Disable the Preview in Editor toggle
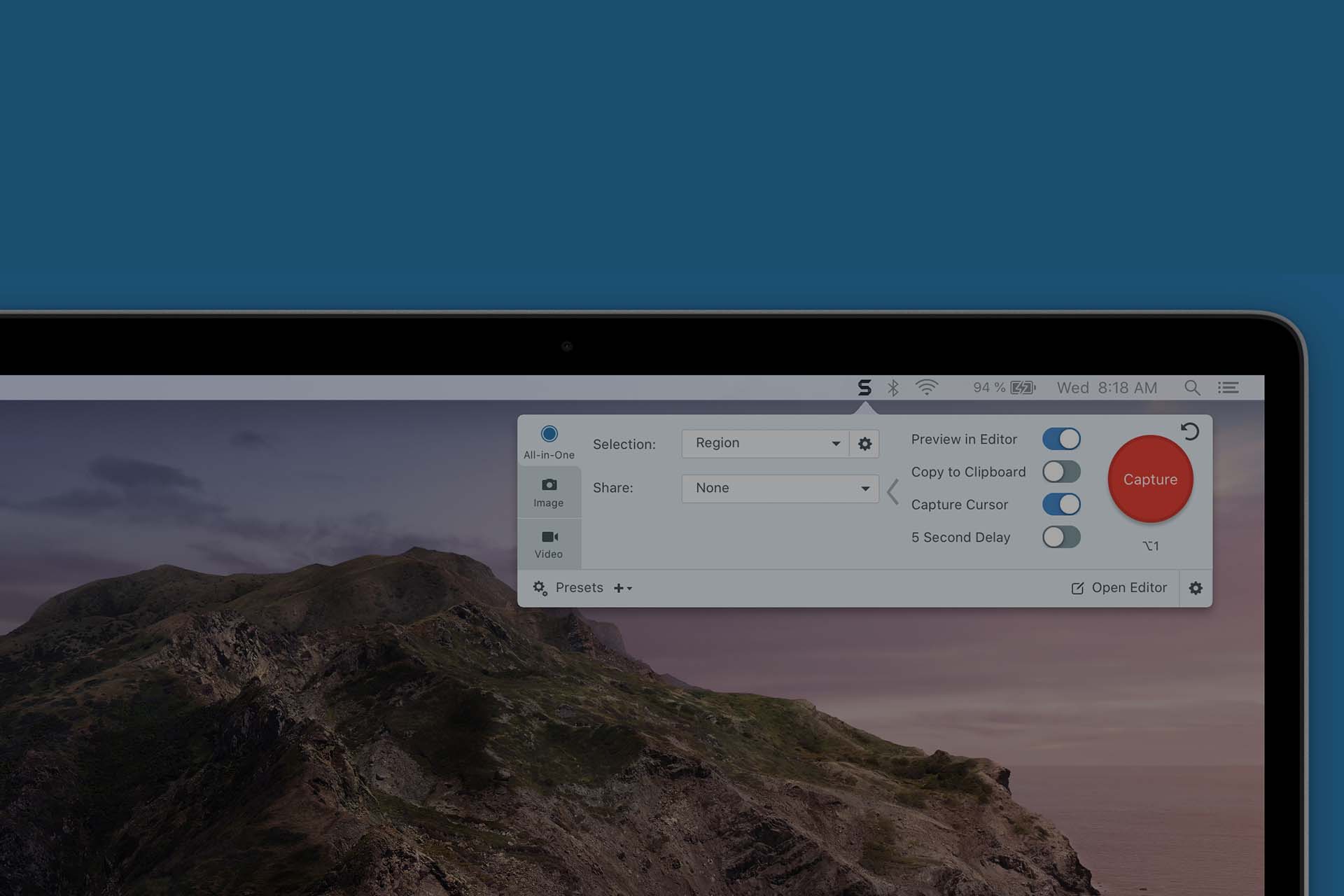 (x=1061, y=439)
